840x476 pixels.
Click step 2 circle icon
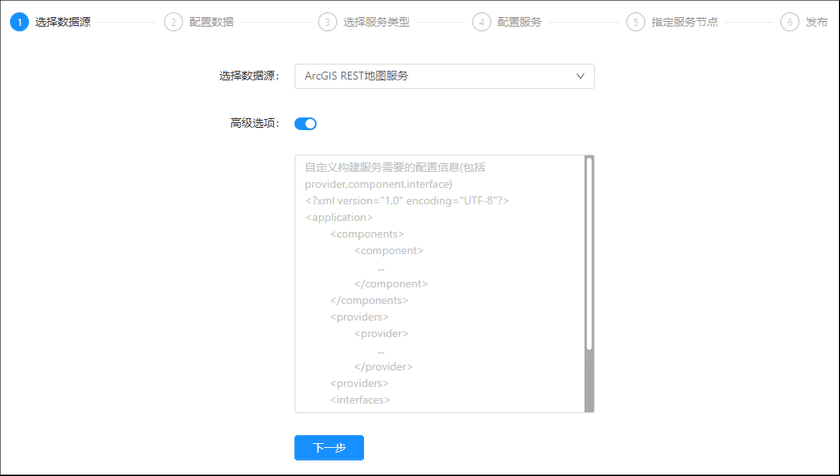(174, 22)
